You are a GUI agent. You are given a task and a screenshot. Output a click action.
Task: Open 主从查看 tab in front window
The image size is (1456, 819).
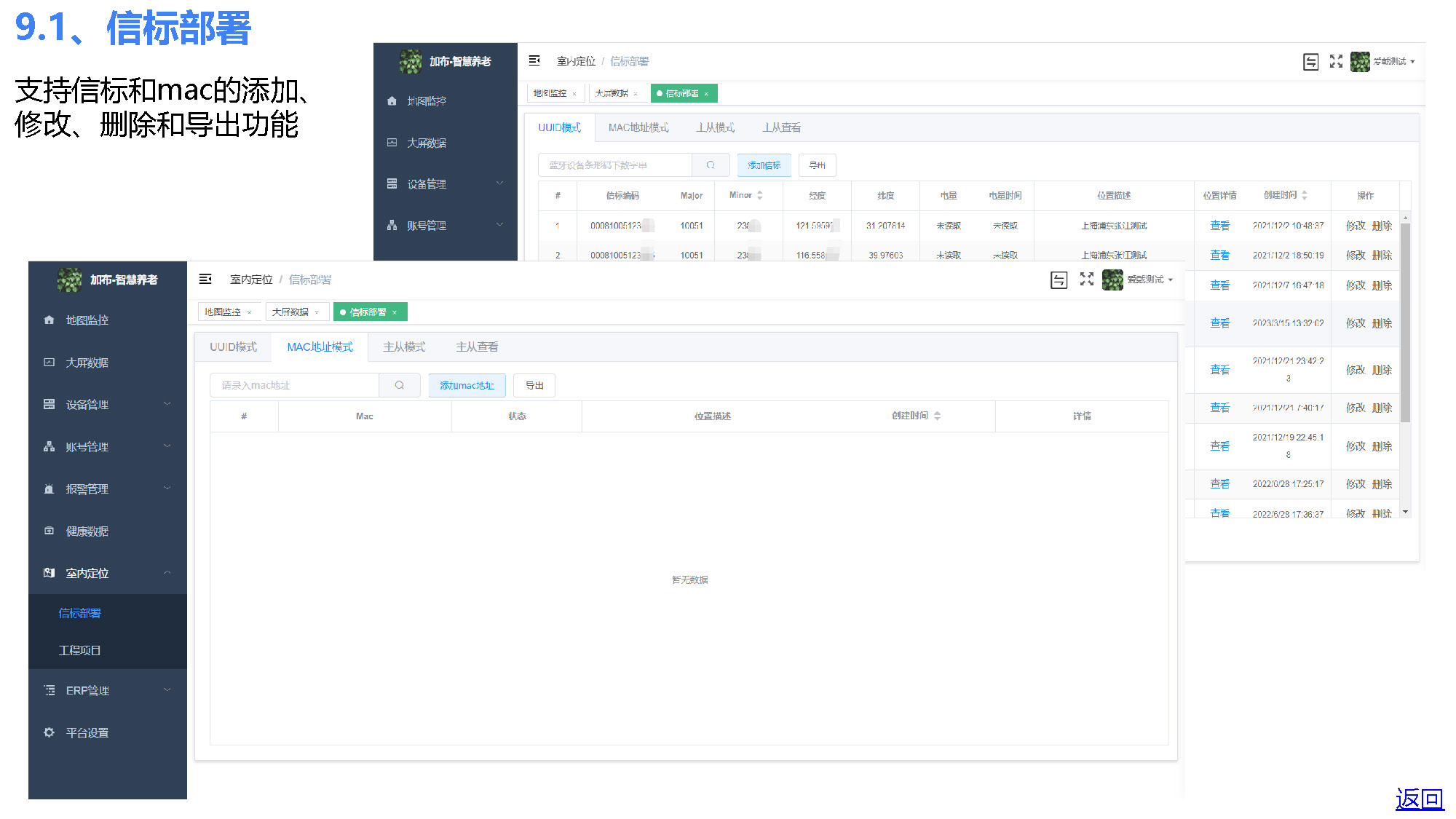(x=477, y=347)
